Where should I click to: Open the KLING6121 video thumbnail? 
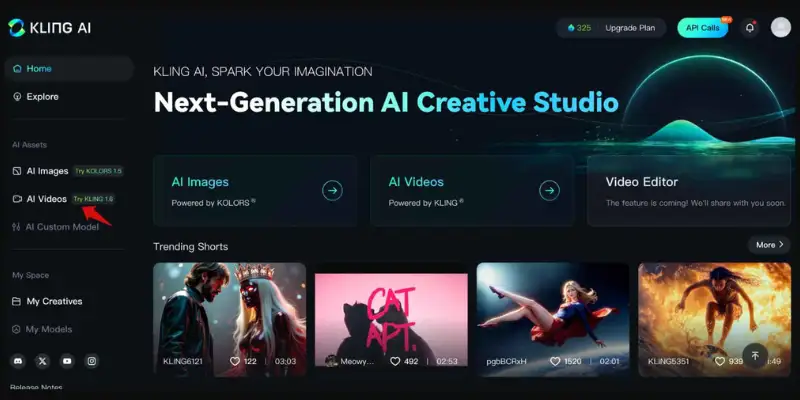(230, 319)
